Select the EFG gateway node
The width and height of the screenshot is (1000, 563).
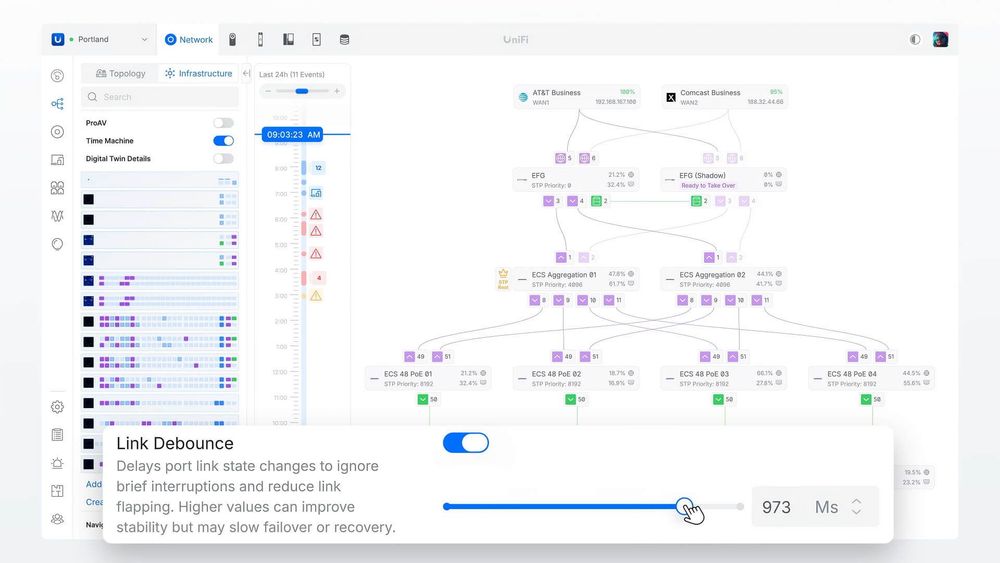(x=577, y=180)
